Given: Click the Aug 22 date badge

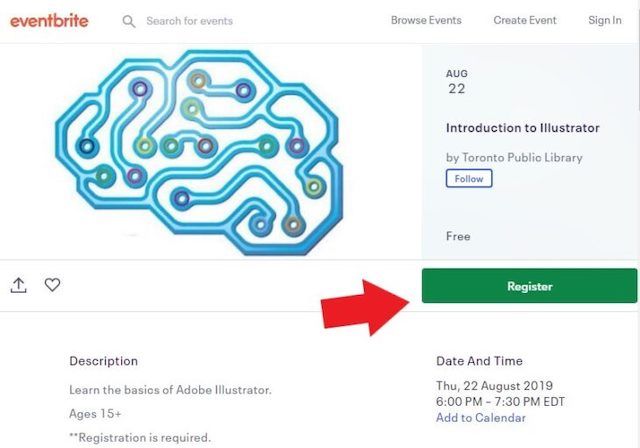Looking at the screenshot, I should 457,82.
